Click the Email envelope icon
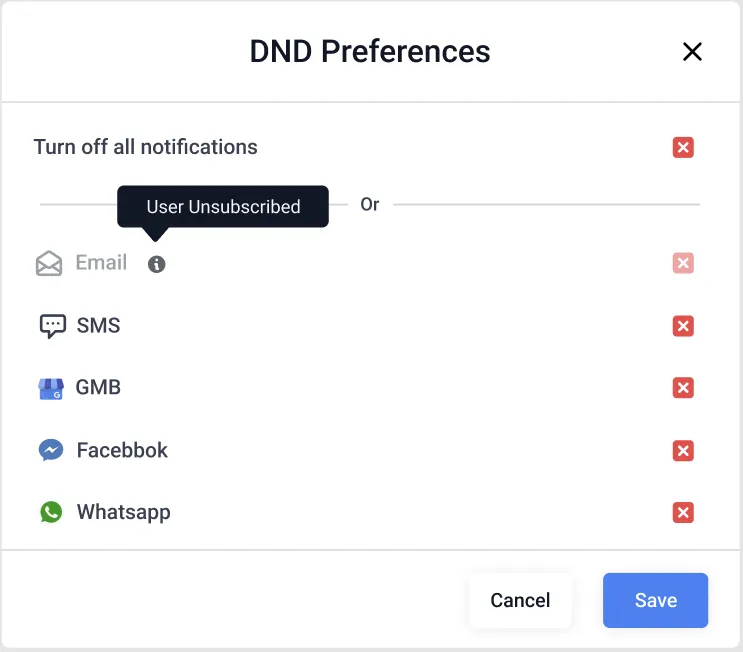This screenshot has height=652, width=743. pyautogui.click(x=49, y=263)
